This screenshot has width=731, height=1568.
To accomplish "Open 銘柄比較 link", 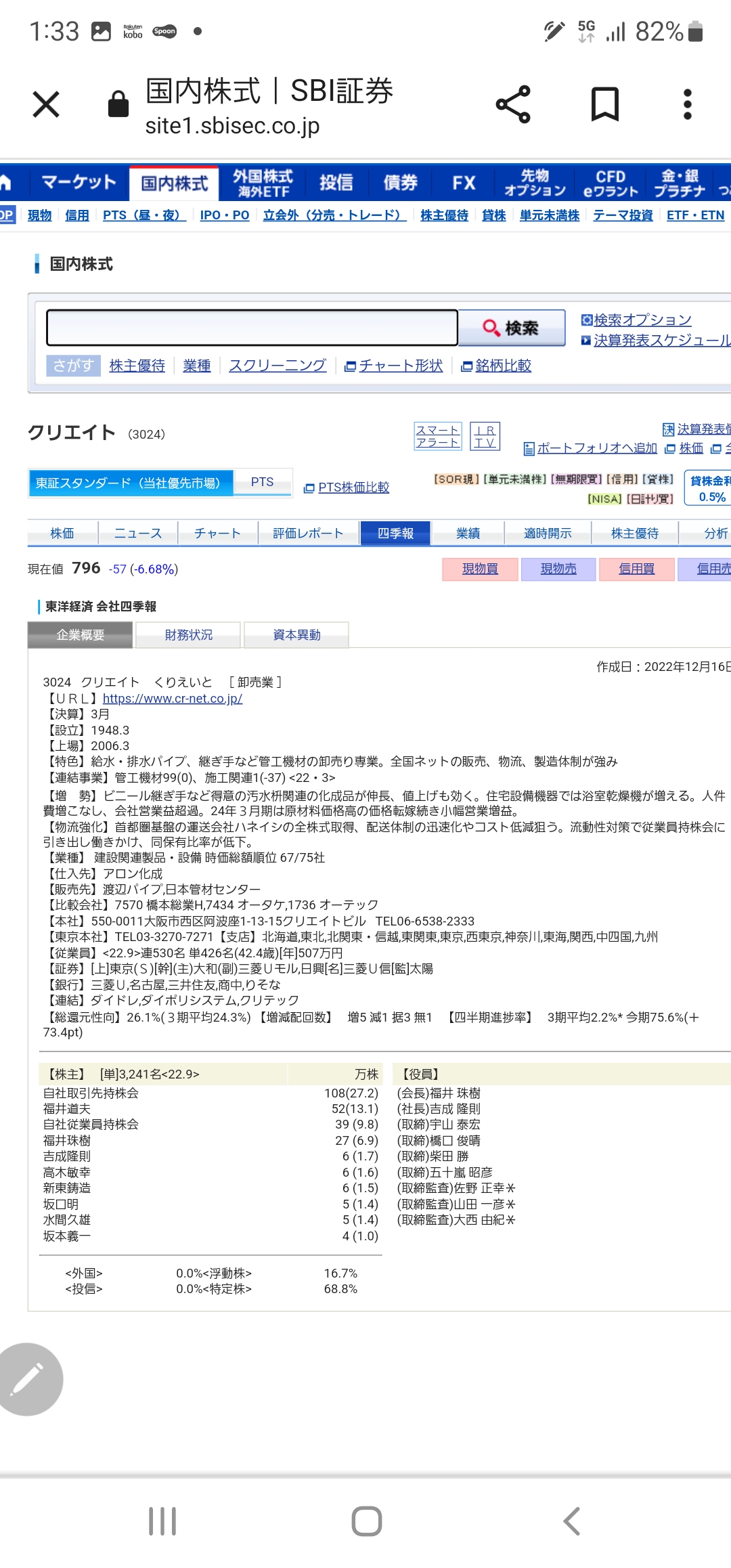I will [x=503, y=366].
